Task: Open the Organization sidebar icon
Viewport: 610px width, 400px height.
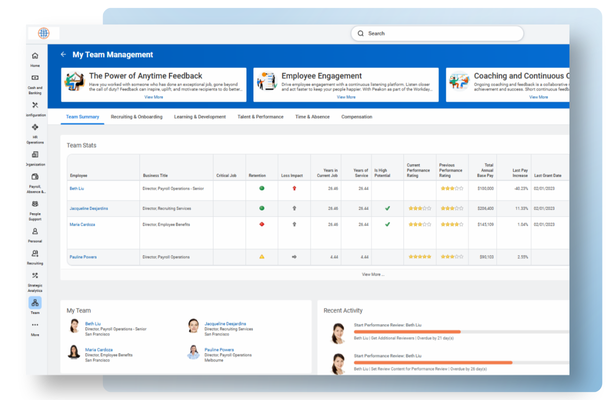Action: click(x=35, y=154)
